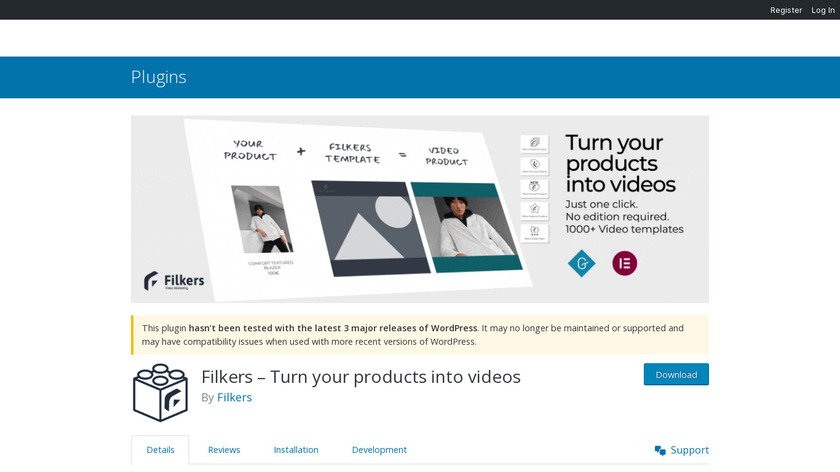Screen dimensions: 840x472
Task: Select the topmost template icon in banner stack
Action: [x=534, y=142]
